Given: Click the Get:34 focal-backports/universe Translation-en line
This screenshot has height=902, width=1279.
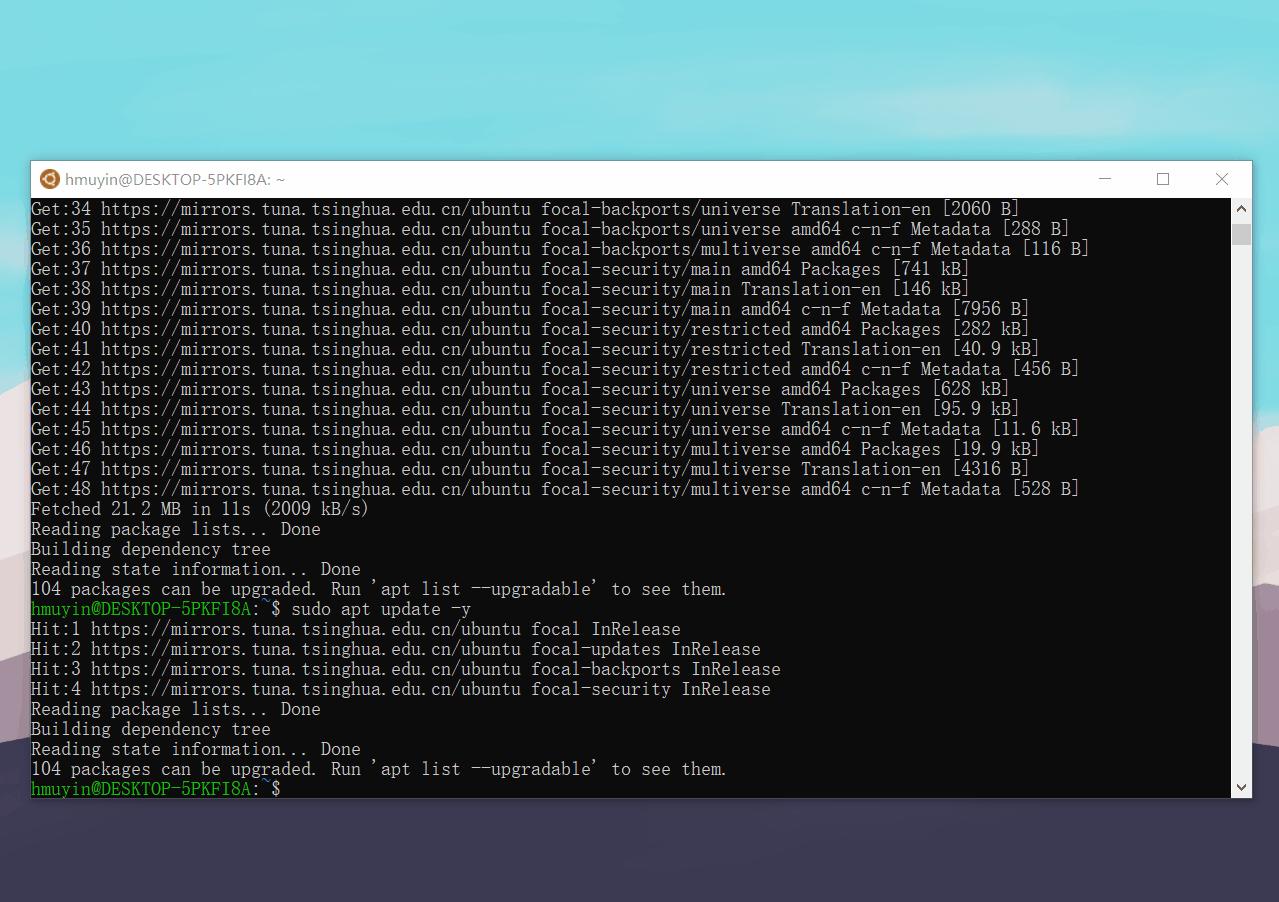Looking at the screenshot, I should click(525, 209).
